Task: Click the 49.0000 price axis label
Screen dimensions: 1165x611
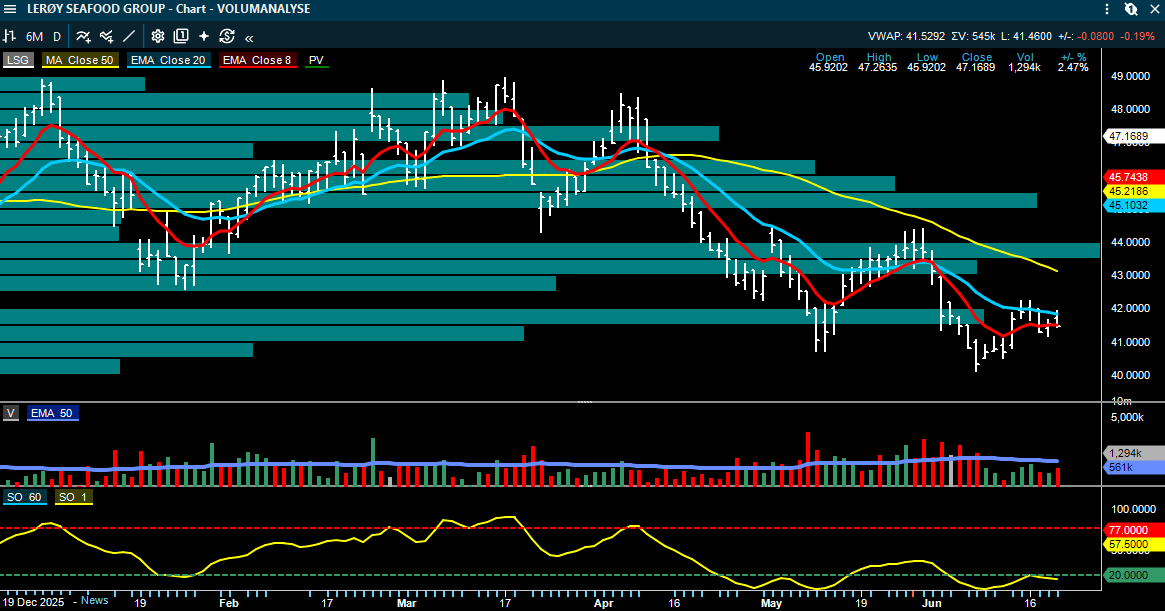Action: point(1130,76)
